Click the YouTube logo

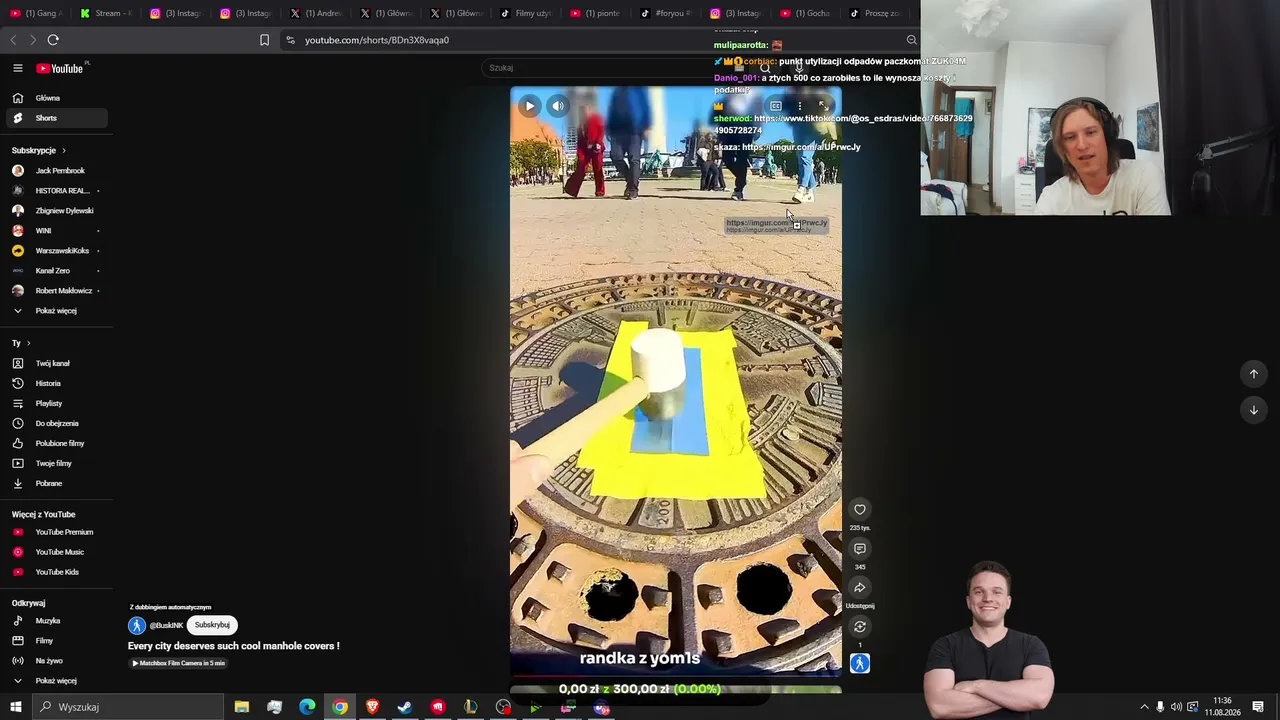[x=60, y=68]
